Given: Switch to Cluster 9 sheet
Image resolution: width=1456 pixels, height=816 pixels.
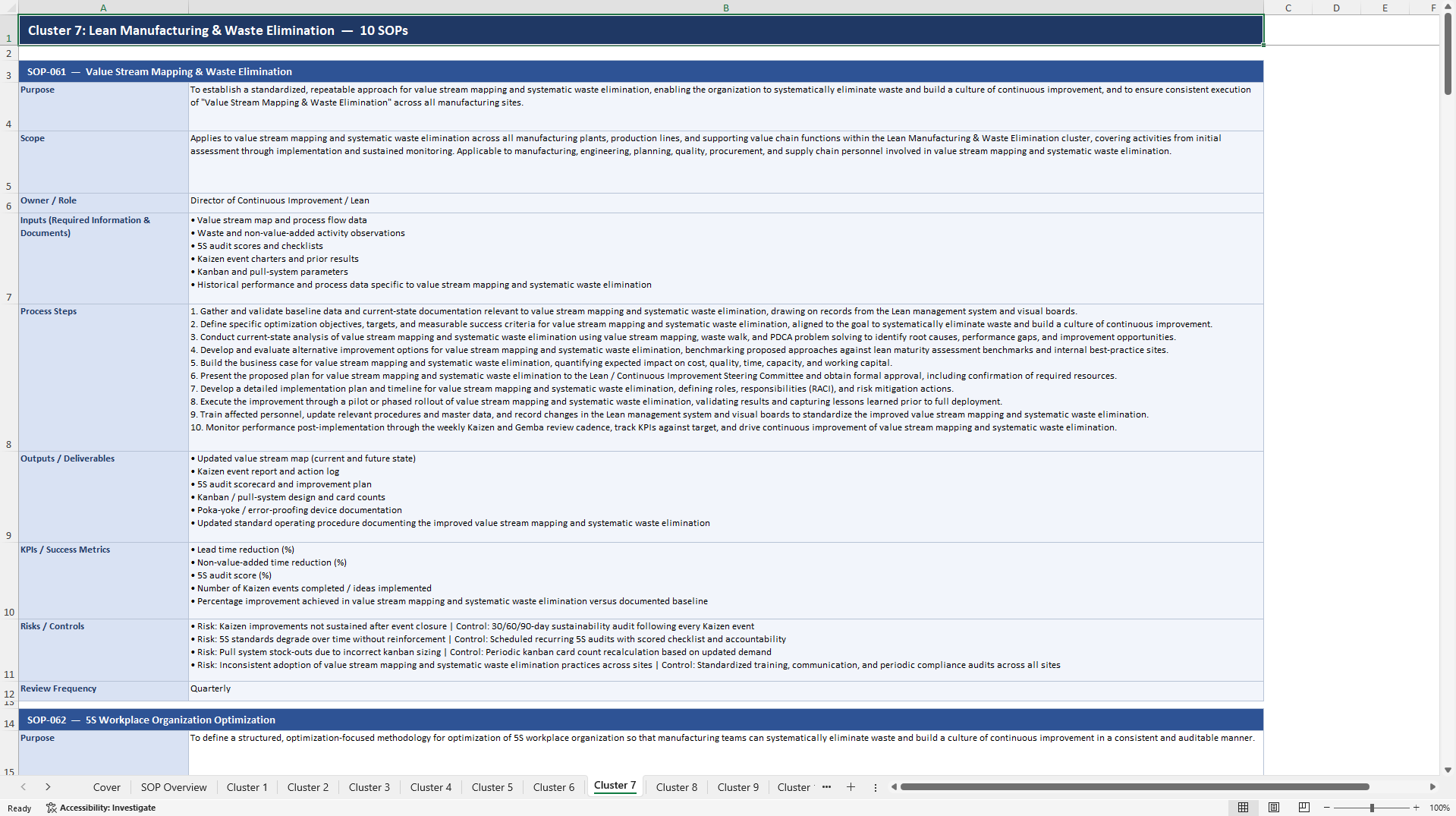Looking at the screenshot, I should pyautogui.click(x=738, y=787).
